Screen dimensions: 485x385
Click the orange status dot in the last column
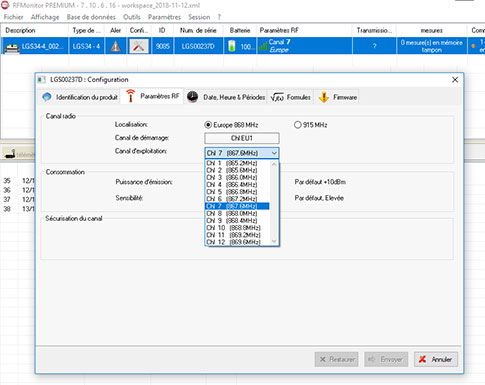[473, 46]
